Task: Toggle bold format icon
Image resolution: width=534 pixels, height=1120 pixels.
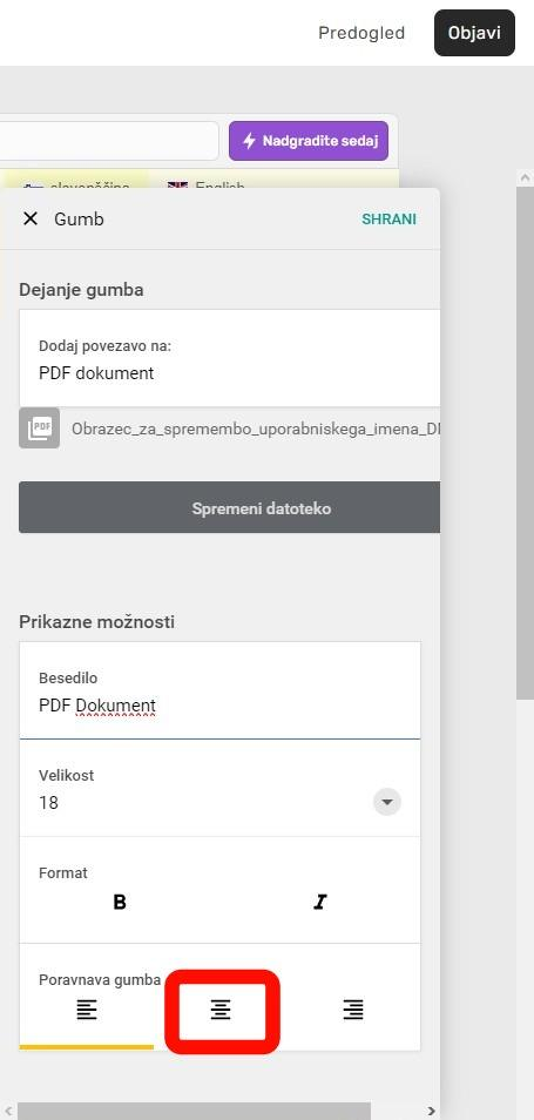Action: point(120,902)
